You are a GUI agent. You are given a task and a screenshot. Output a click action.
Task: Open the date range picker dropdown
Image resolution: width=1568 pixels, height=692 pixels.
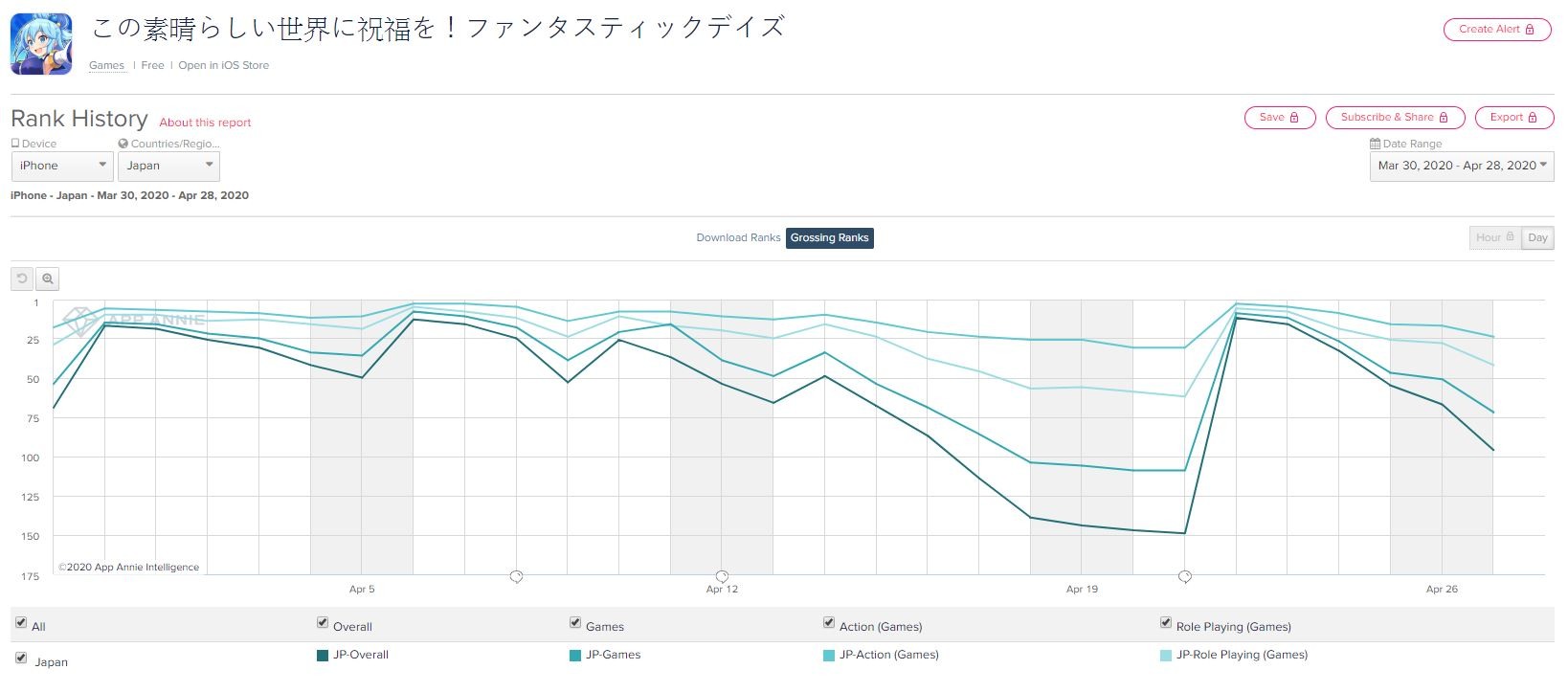click(x=1461, y=166)
